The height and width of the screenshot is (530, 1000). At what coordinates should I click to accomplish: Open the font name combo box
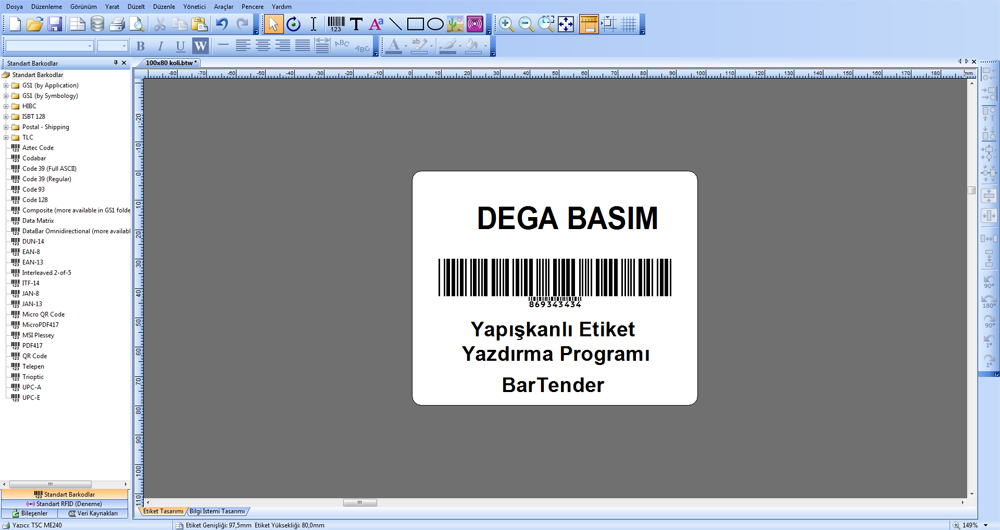tap(50, 46)
